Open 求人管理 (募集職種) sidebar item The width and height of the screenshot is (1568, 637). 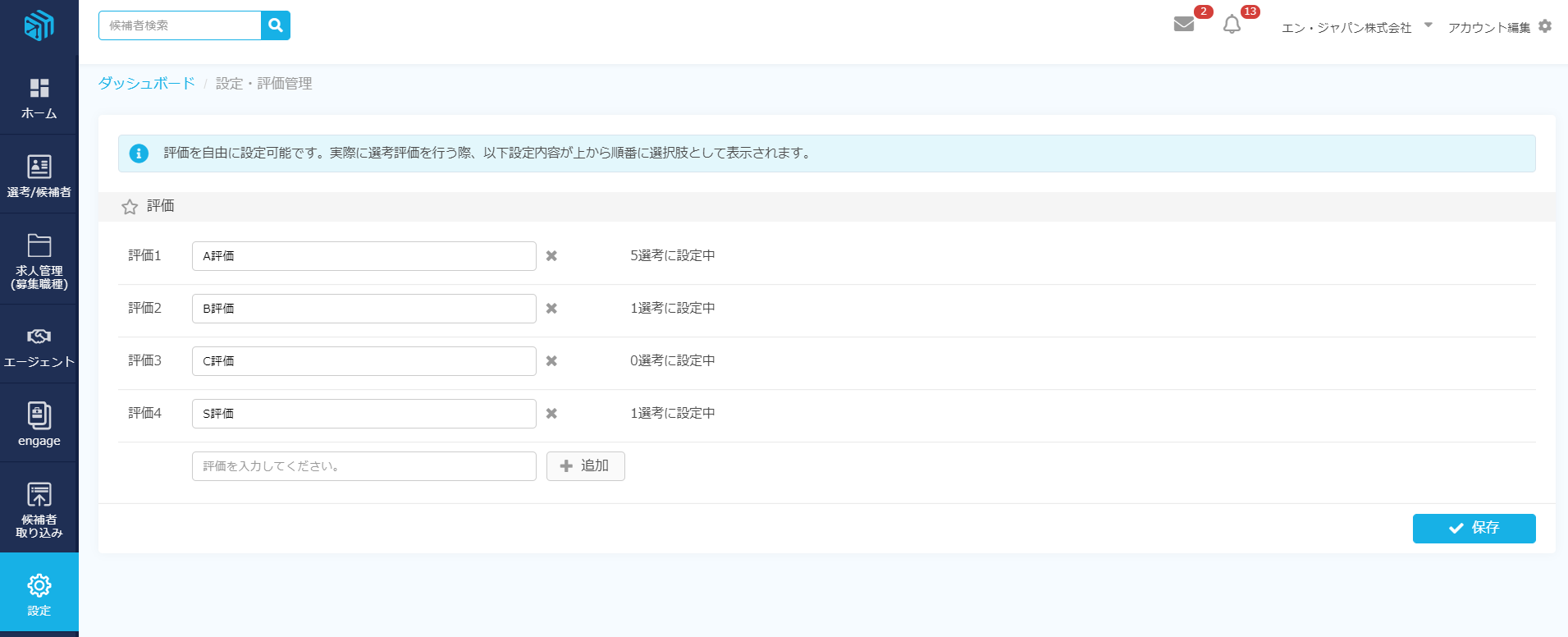(39, 261)
